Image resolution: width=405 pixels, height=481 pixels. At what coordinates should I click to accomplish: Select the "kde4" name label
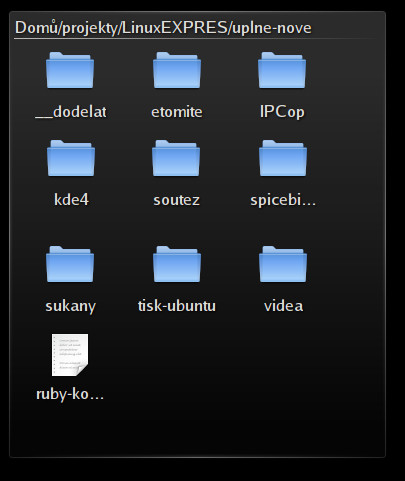coord(71,200)
